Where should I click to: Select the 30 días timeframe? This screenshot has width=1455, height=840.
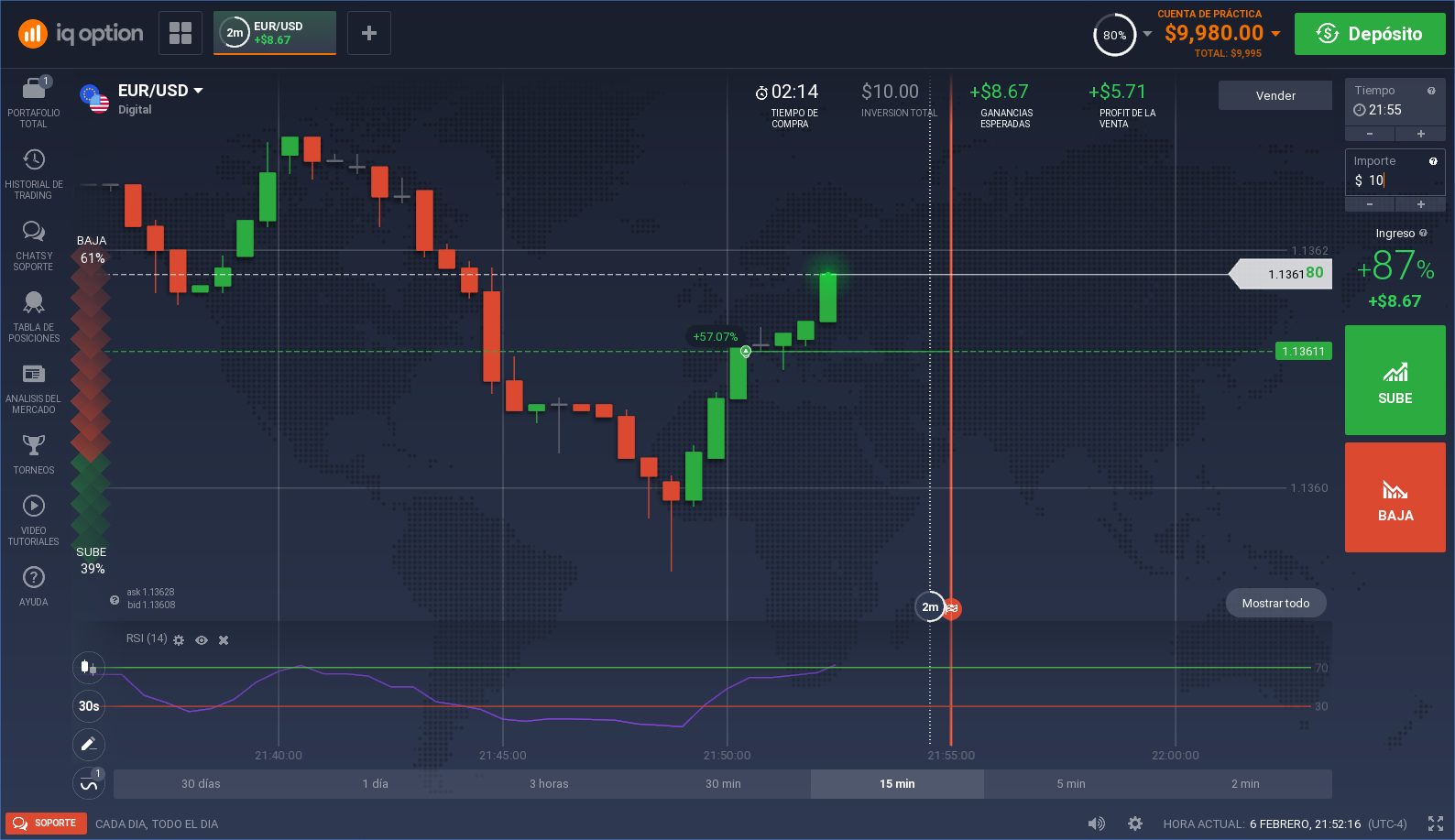click(x=201, y=784)
